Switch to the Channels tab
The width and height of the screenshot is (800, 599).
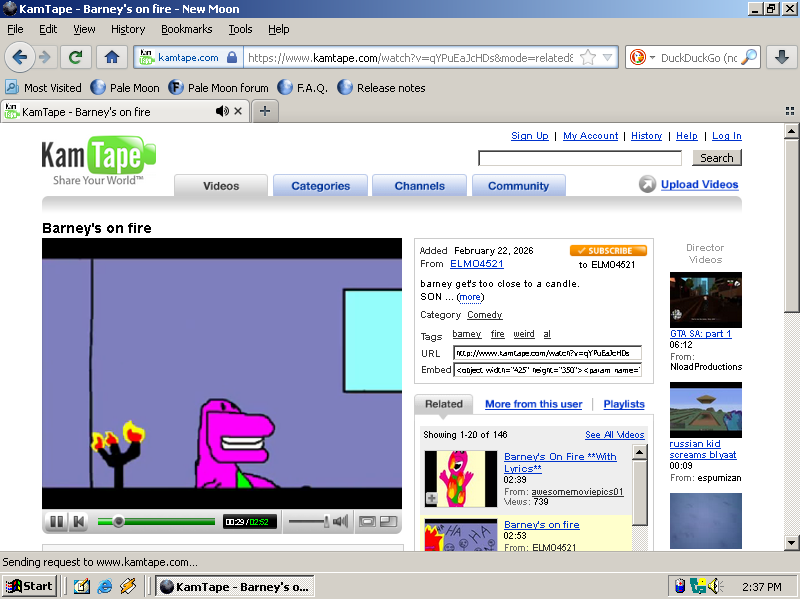click(x=419, y=186)
